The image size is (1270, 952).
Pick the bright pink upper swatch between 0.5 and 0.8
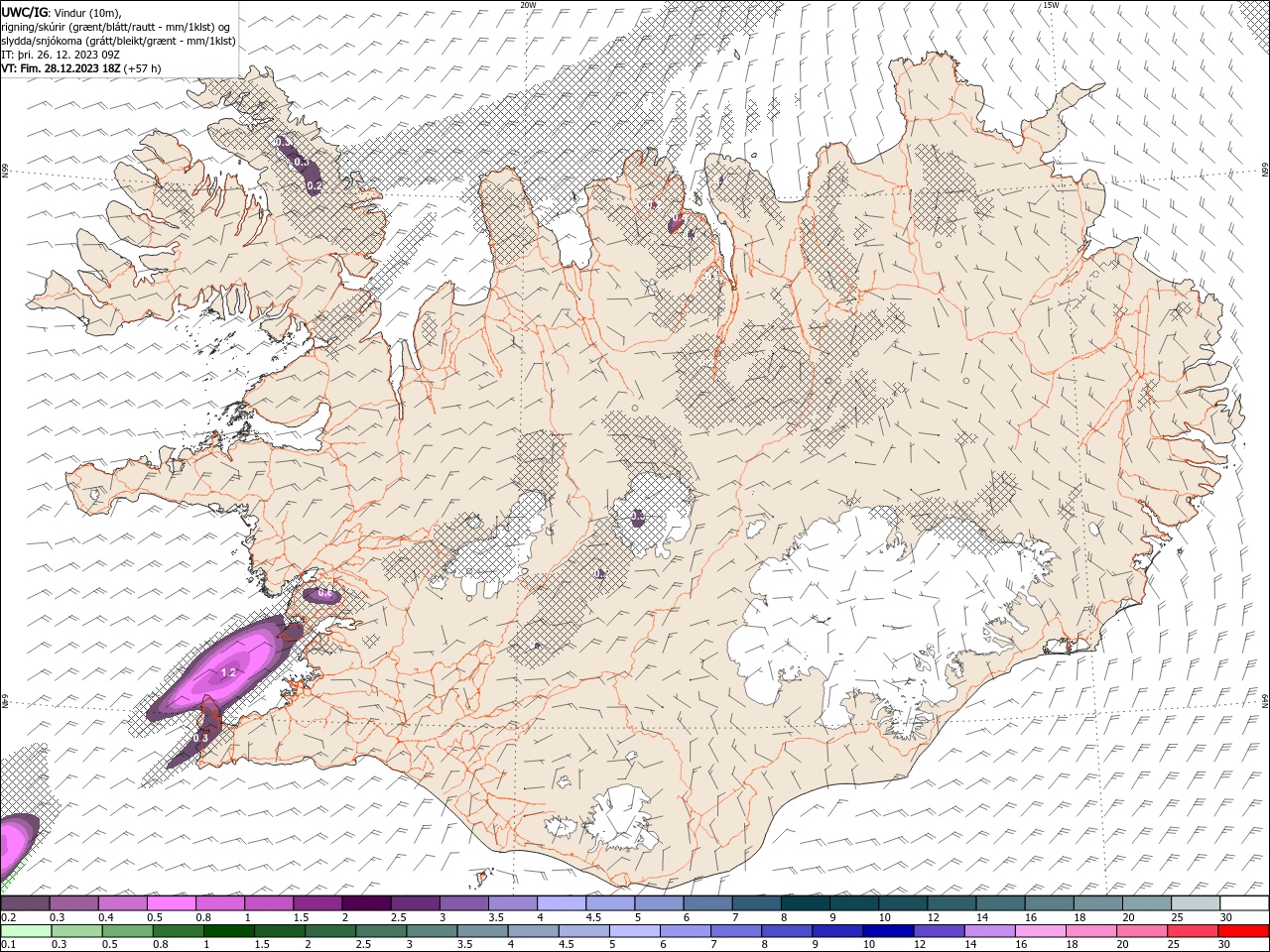172,902
